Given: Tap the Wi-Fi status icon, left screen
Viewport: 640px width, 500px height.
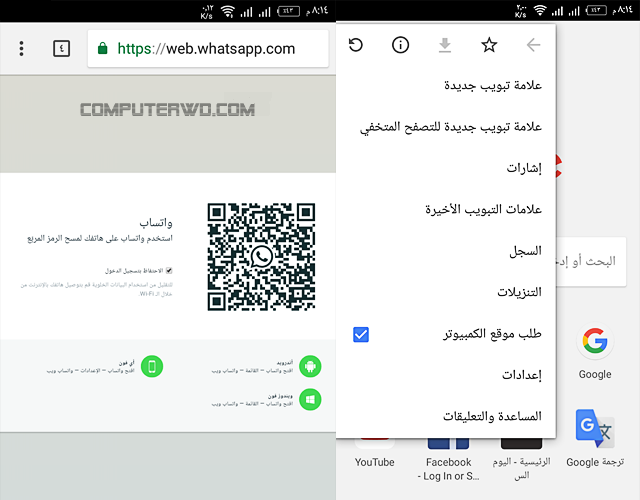Looking at the screenshot, I should pos(228,11).
